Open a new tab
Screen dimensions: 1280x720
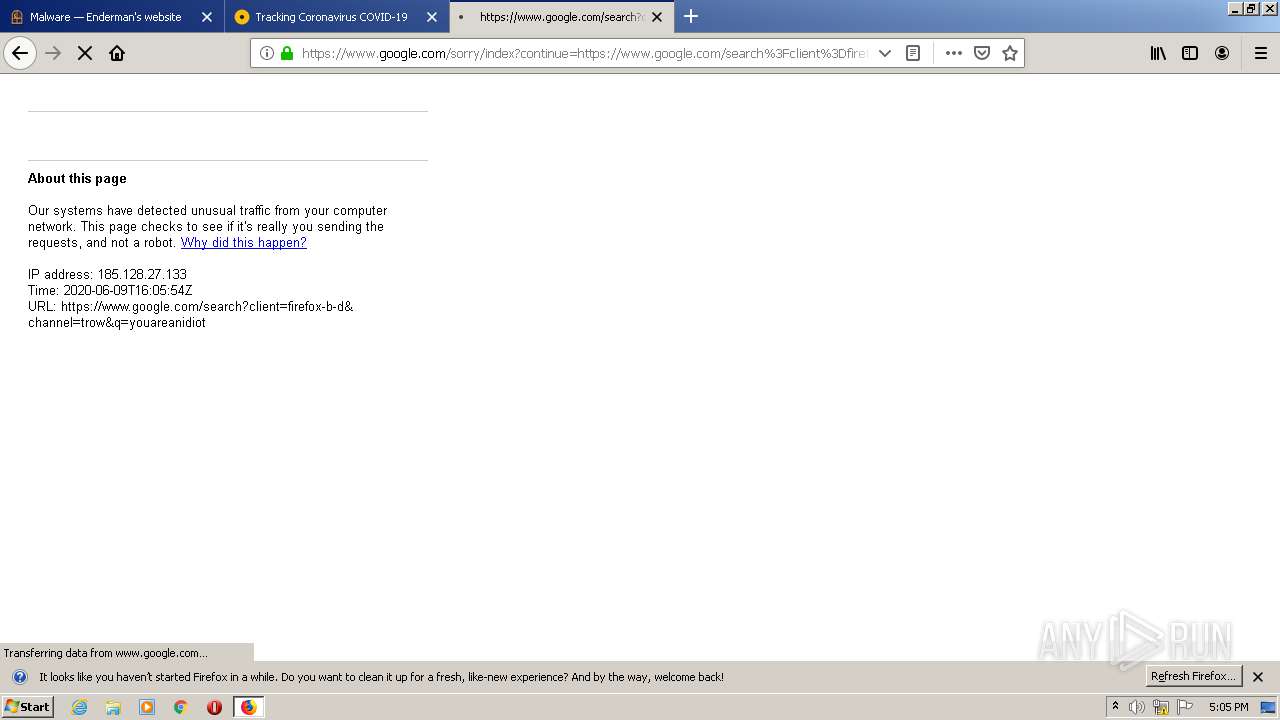click(x=691, y=16)
